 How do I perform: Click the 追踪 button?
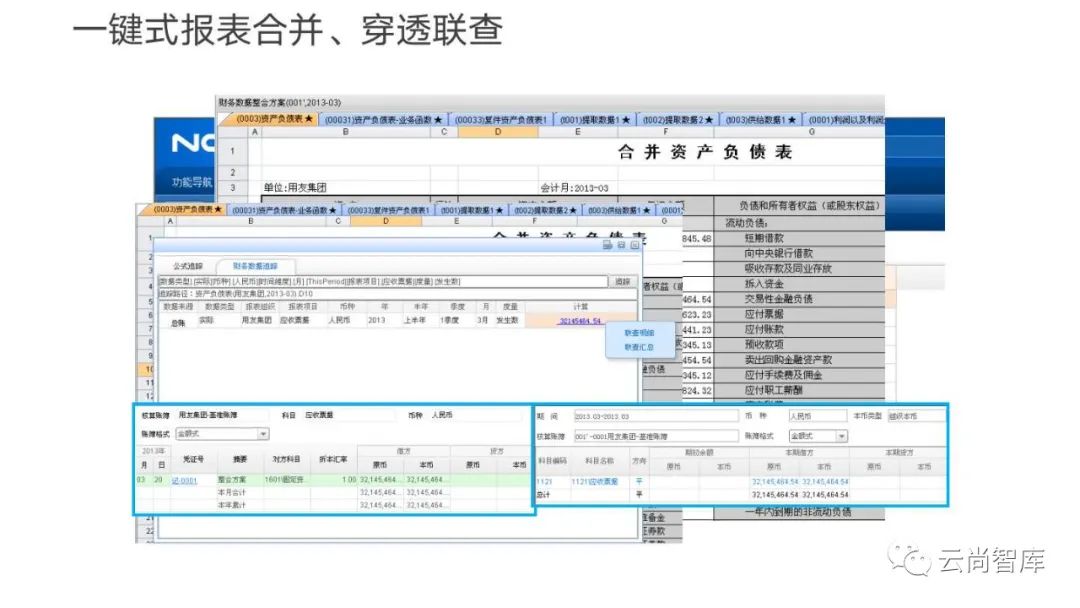coord(623,282)
